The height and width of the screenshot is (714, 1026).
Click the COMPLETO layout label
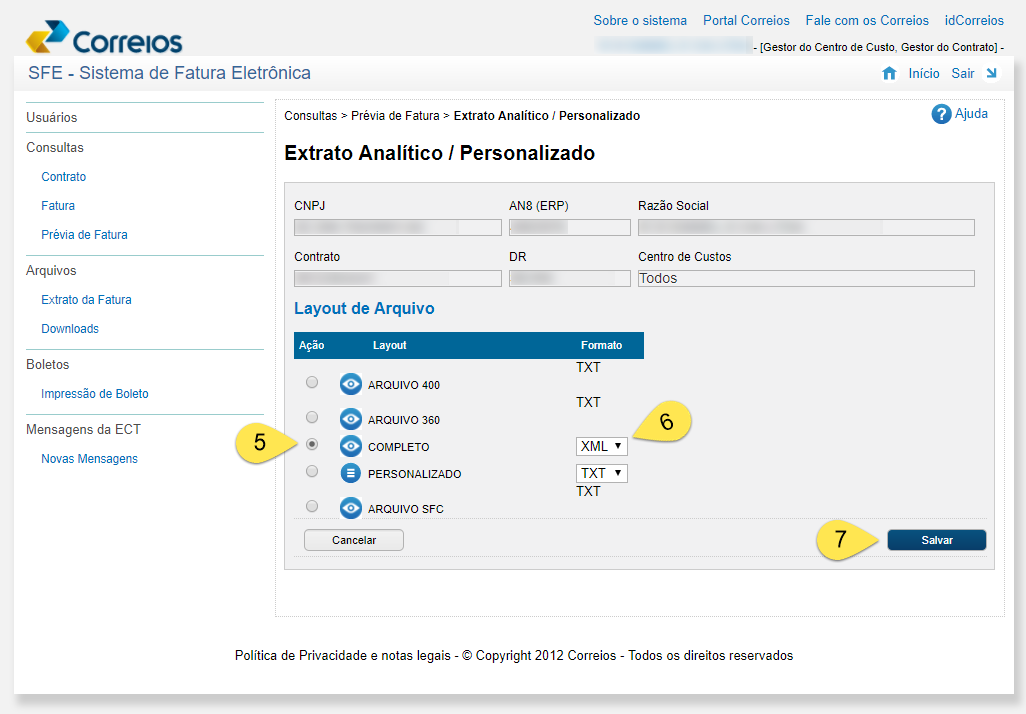398,447
